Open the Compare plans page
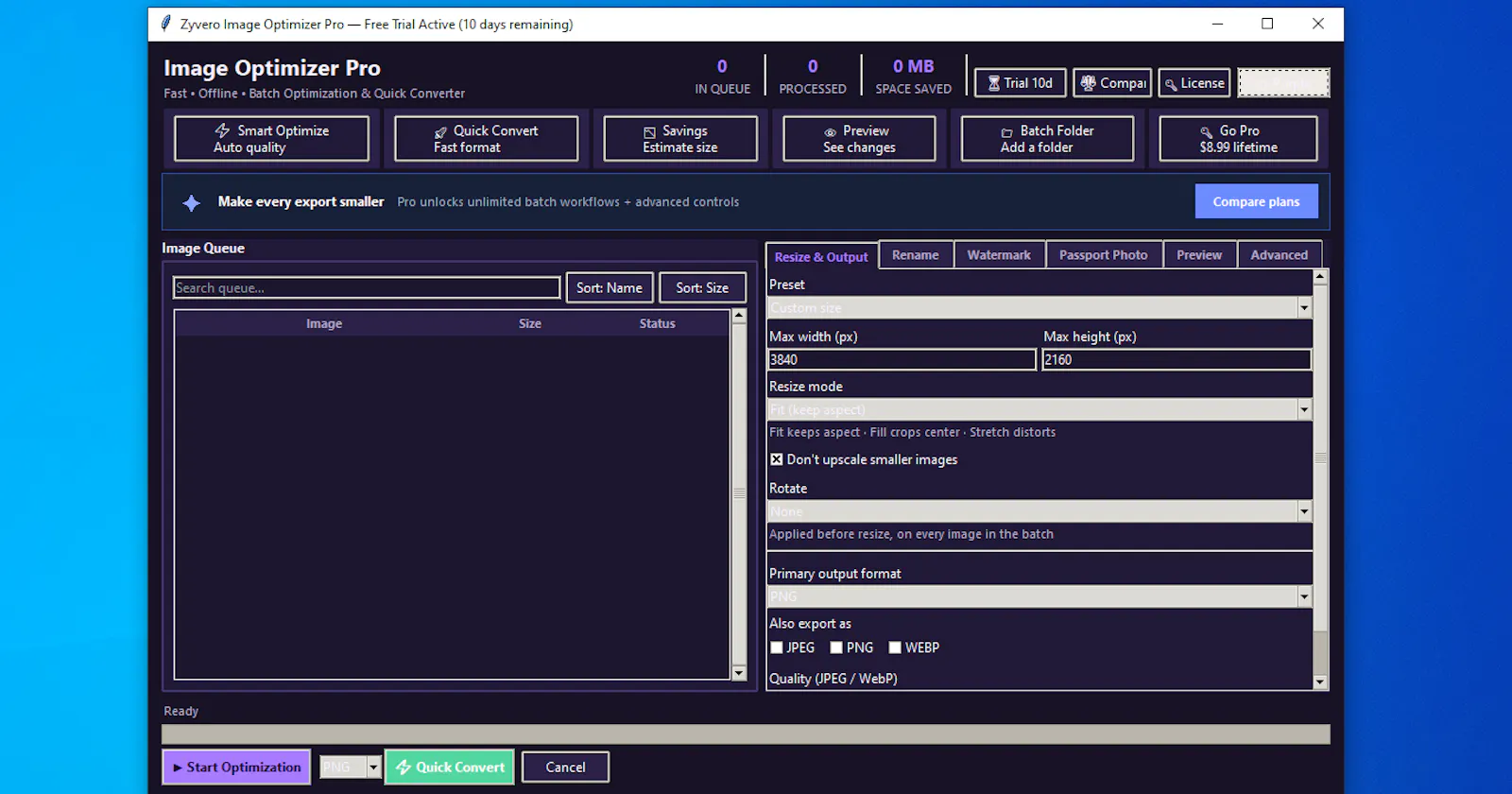This screenshot has width=1512, height=794. (x=1256, y=201)
